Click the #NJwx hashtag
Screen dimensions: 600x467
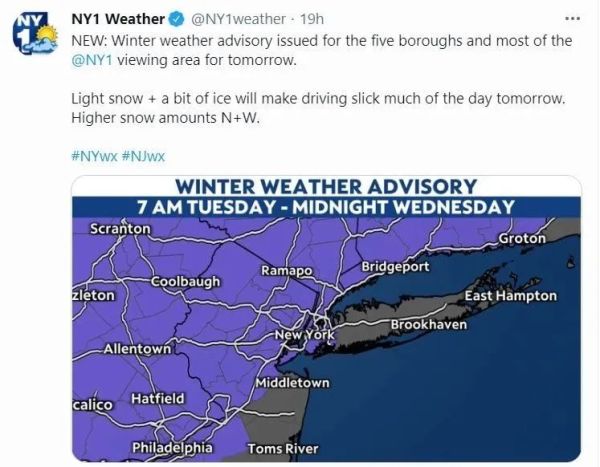click(143, 156)
